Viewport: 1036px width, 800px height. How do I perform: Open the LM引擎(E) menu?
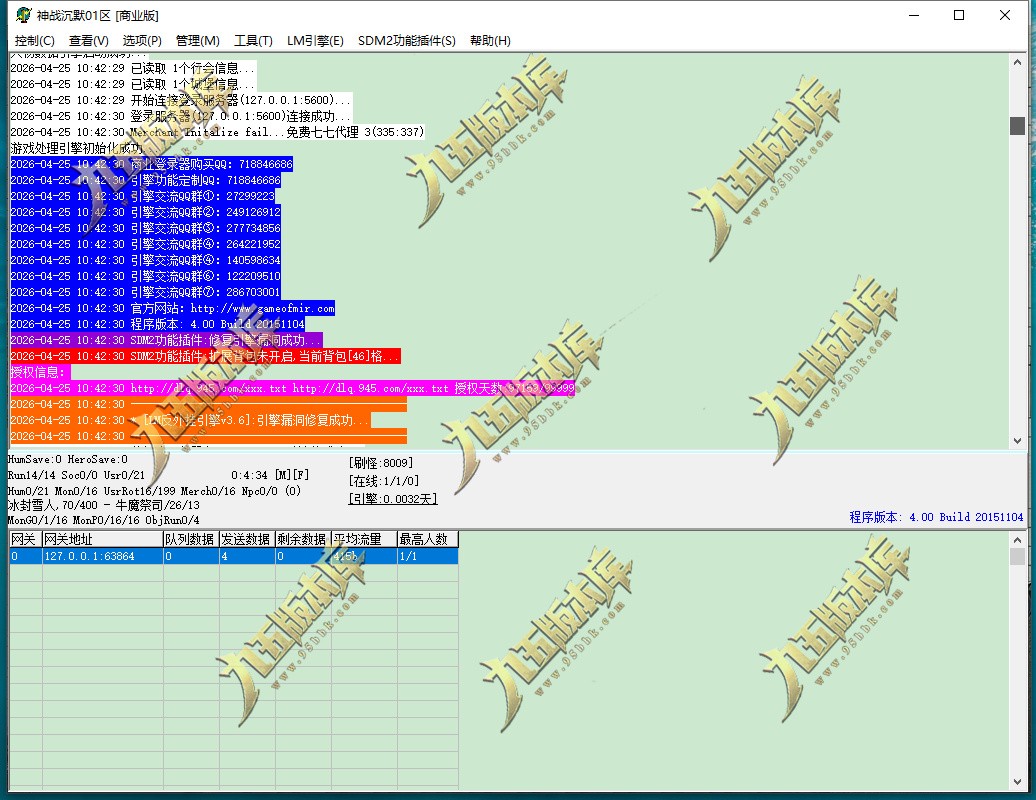315,41
